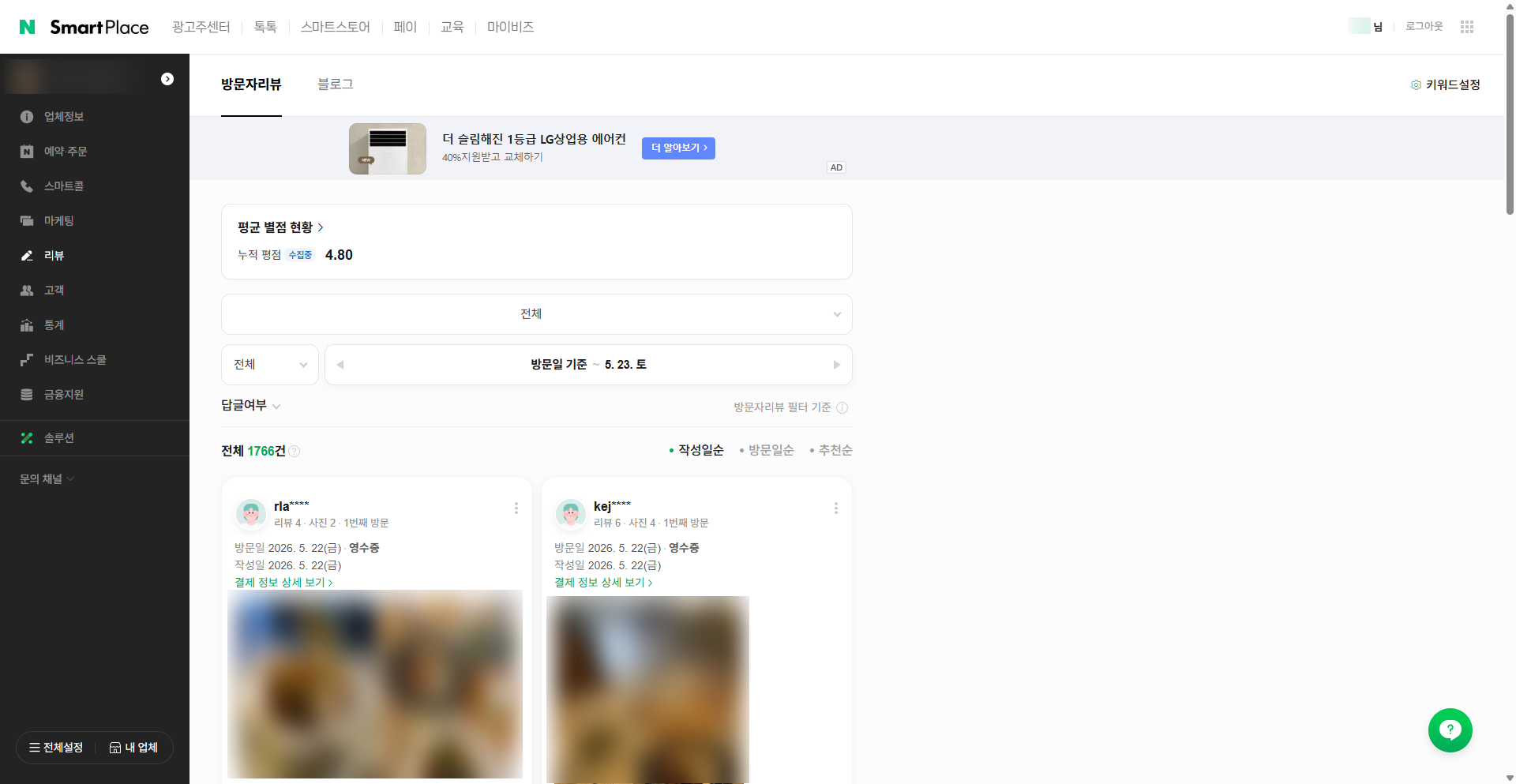Image resolution: width=1516 pixels, height=784 pixels.
Task: Open the apps grid icon in header
Action: click(x=1467, y=27)
